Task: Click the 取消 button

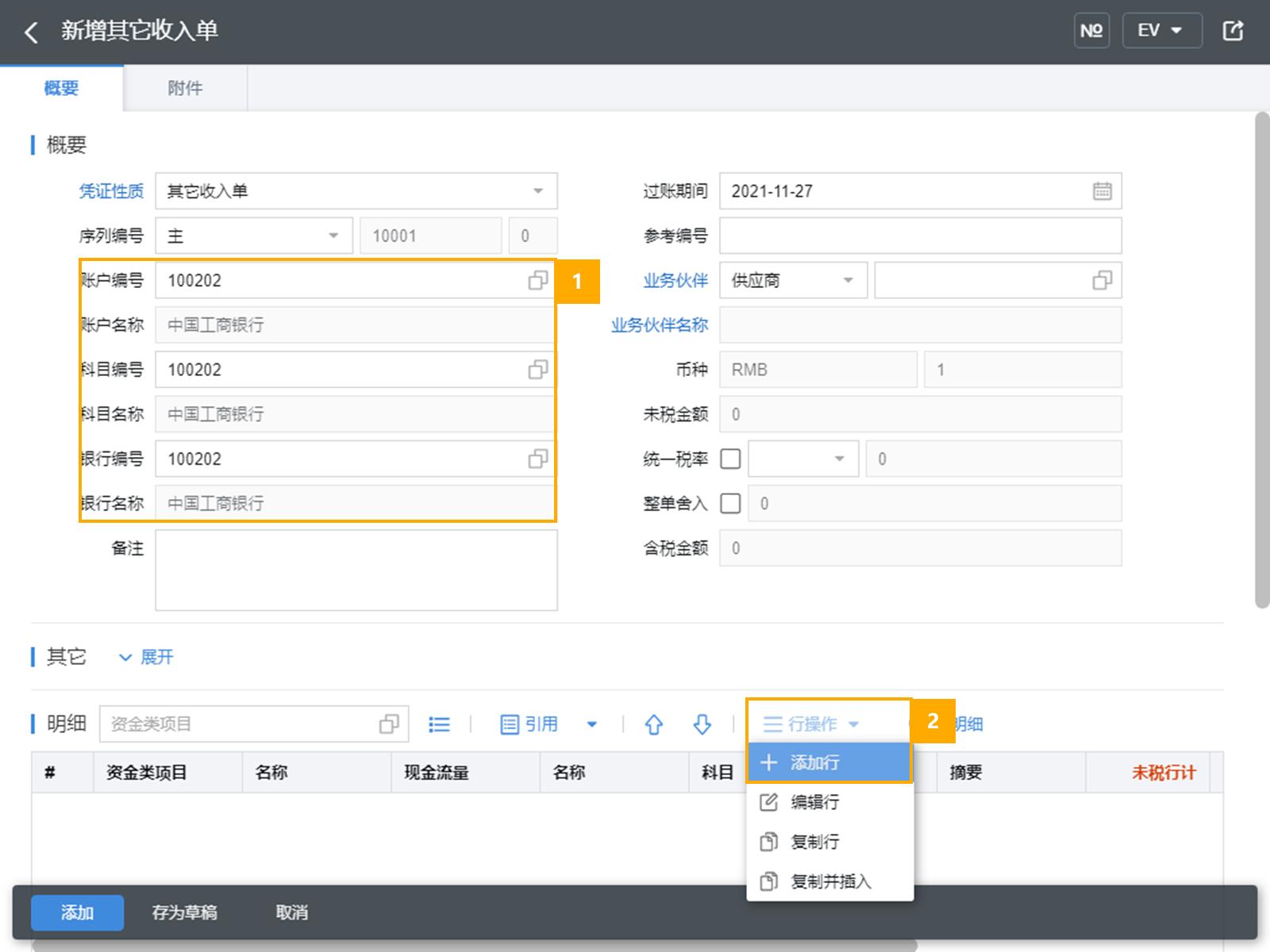Action: click(292, 912)
